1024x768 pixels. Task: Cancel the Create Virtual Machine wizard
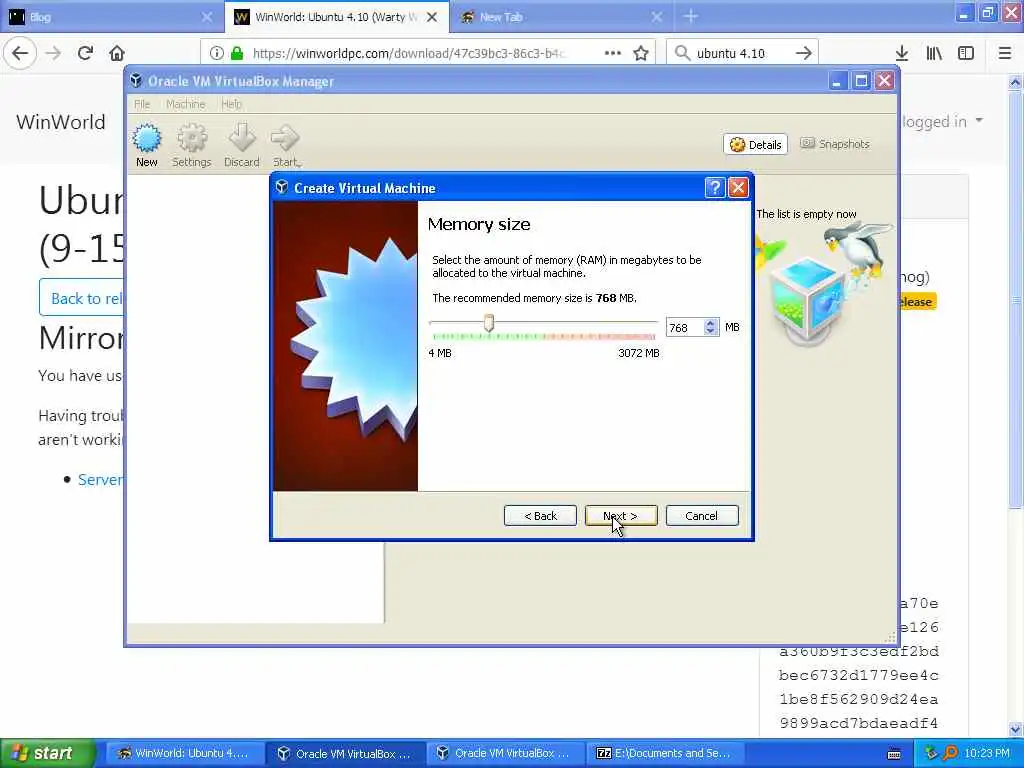(702, 516)
